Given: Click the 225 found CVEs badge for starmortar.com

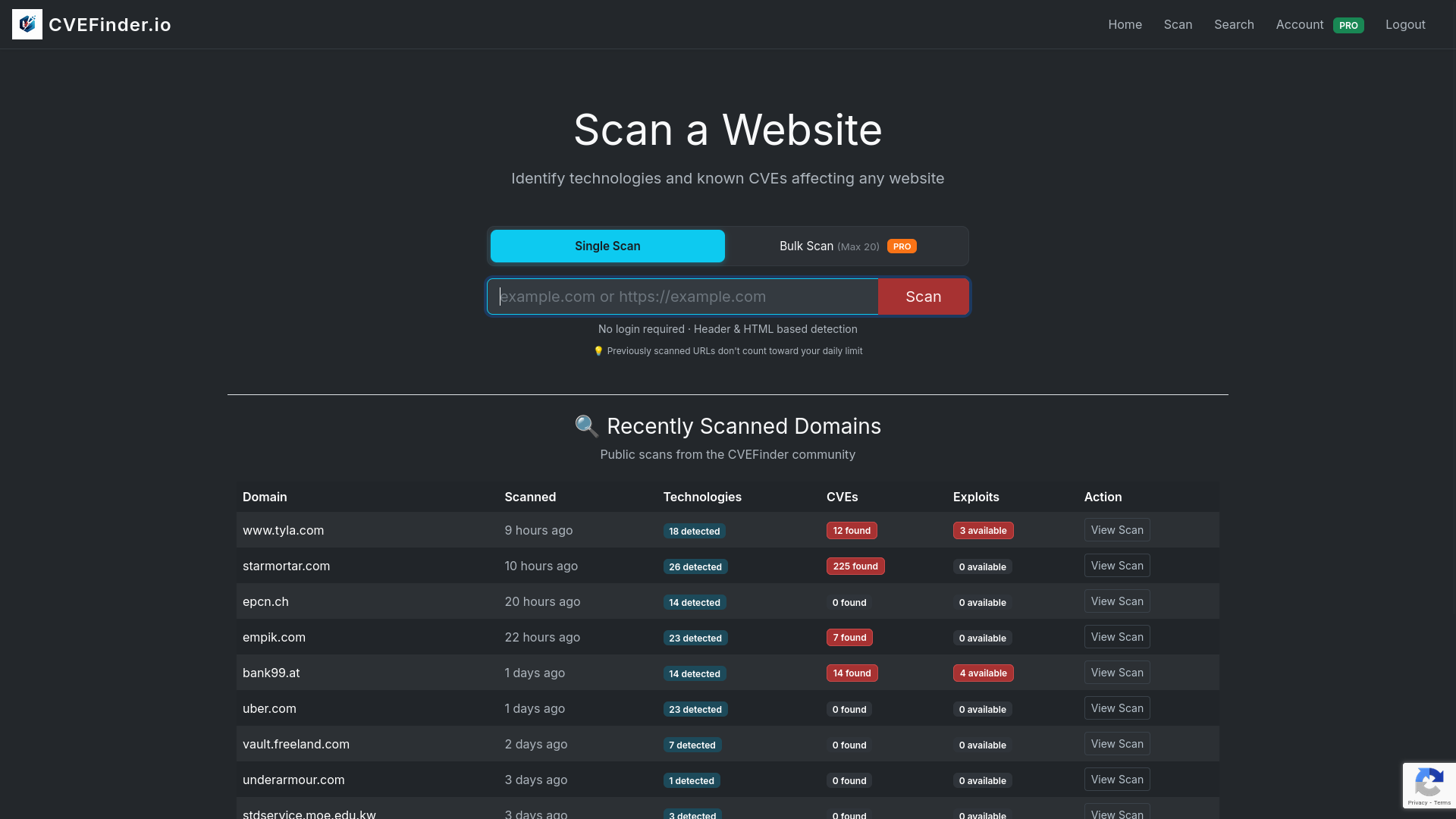Looking at the screenshot, I should click(855, 566).
